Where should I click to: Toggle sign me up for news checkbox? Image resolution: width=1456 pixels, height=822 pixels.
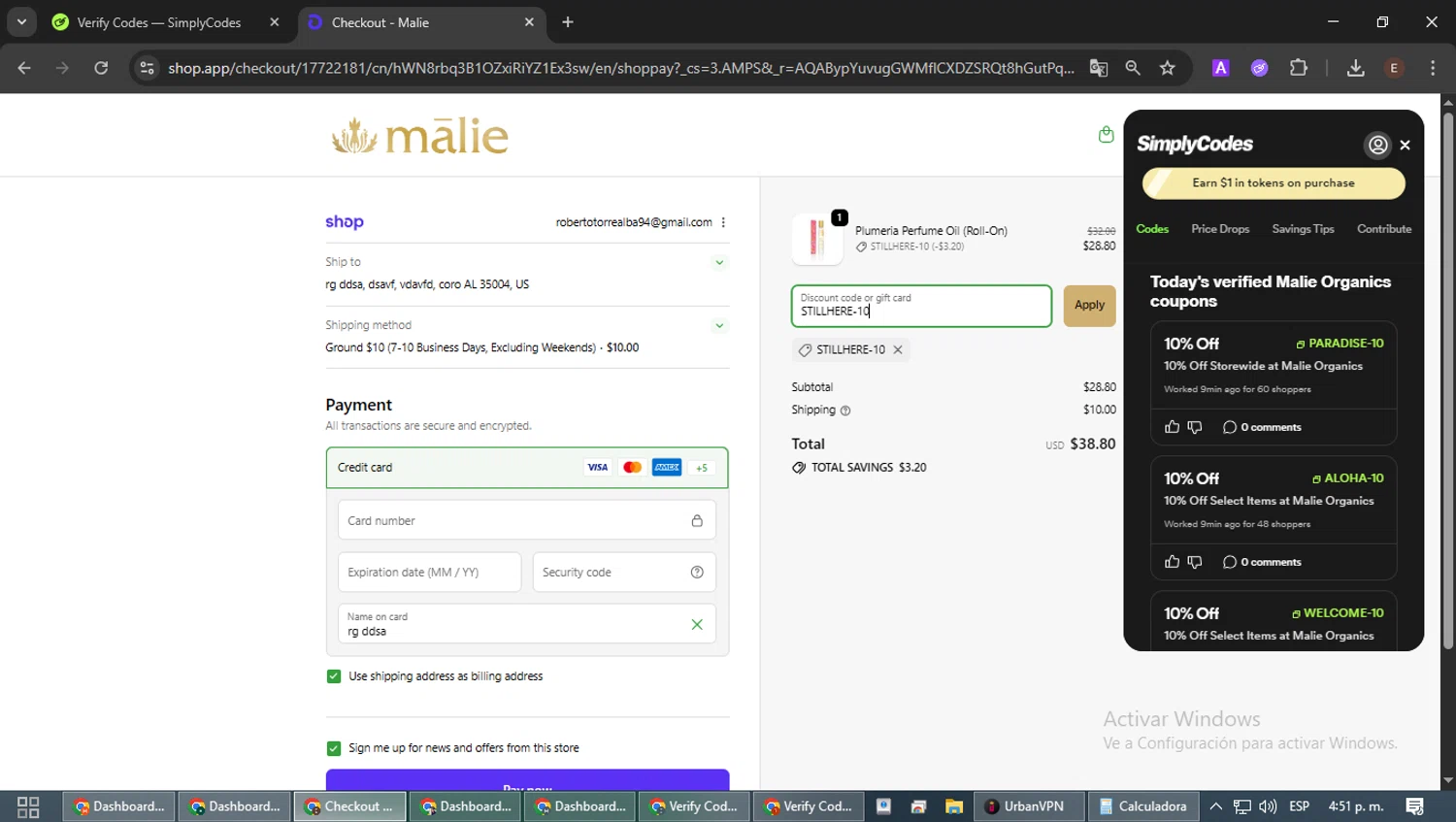334,748
